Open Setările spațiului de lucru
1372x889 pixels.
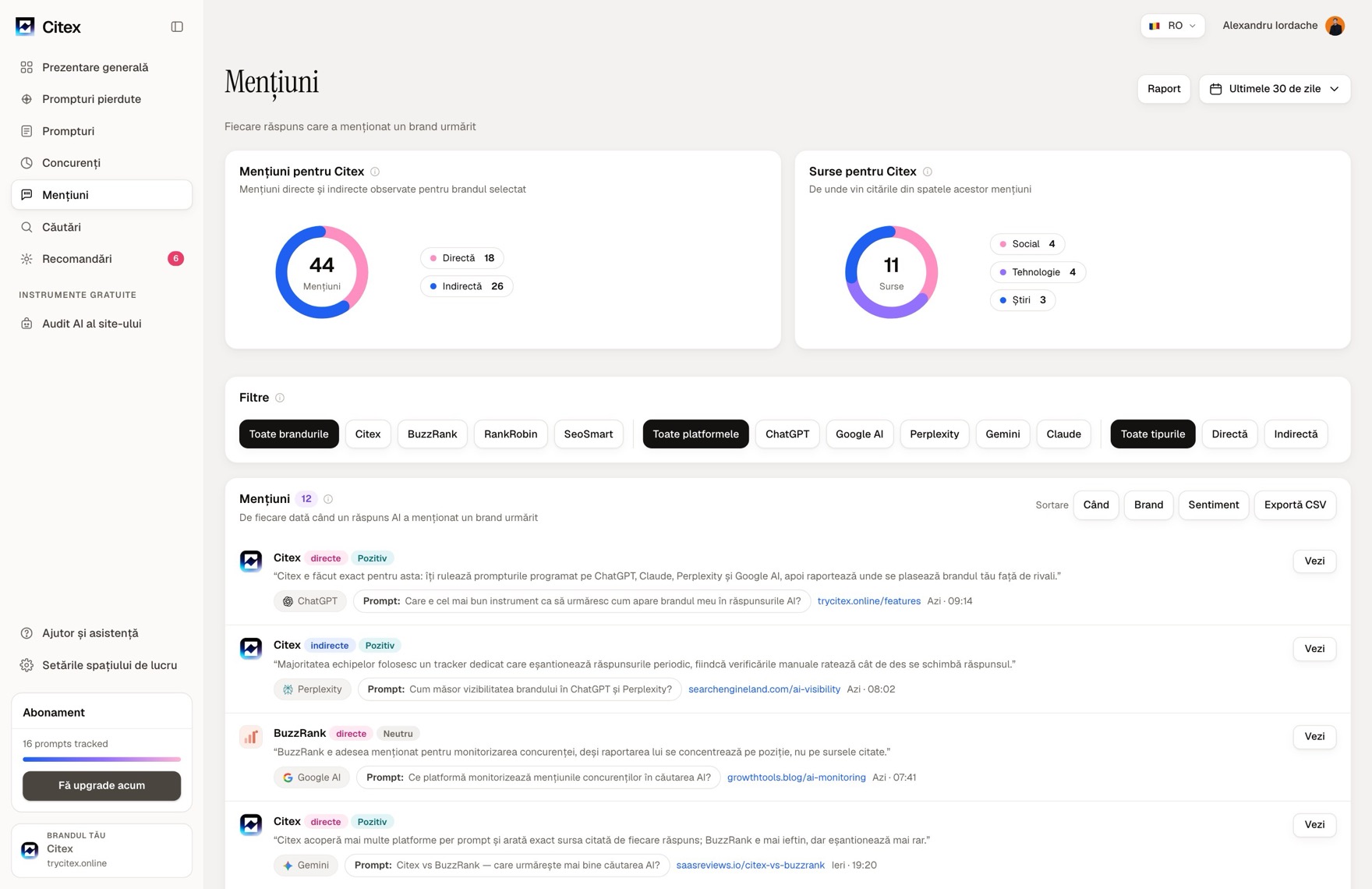click(101, 665)
